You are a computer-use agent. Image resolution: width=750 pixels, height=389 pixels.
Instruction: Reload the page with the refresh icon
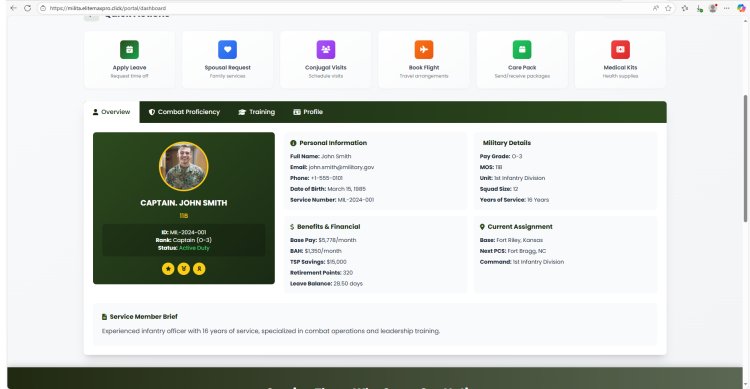[27, 8]
